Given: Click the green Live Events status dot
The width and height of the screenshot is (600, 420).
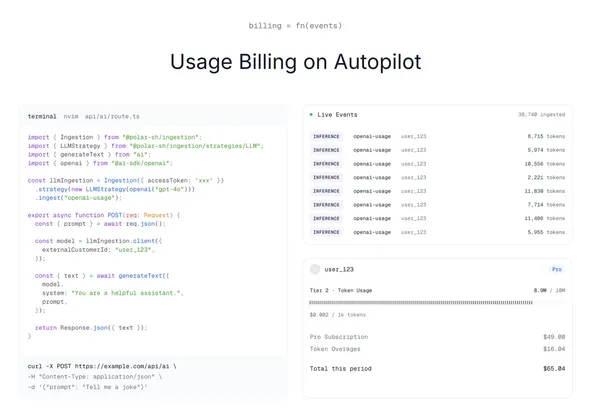Looking at the screenshot, I should click(x=311, y=114).
